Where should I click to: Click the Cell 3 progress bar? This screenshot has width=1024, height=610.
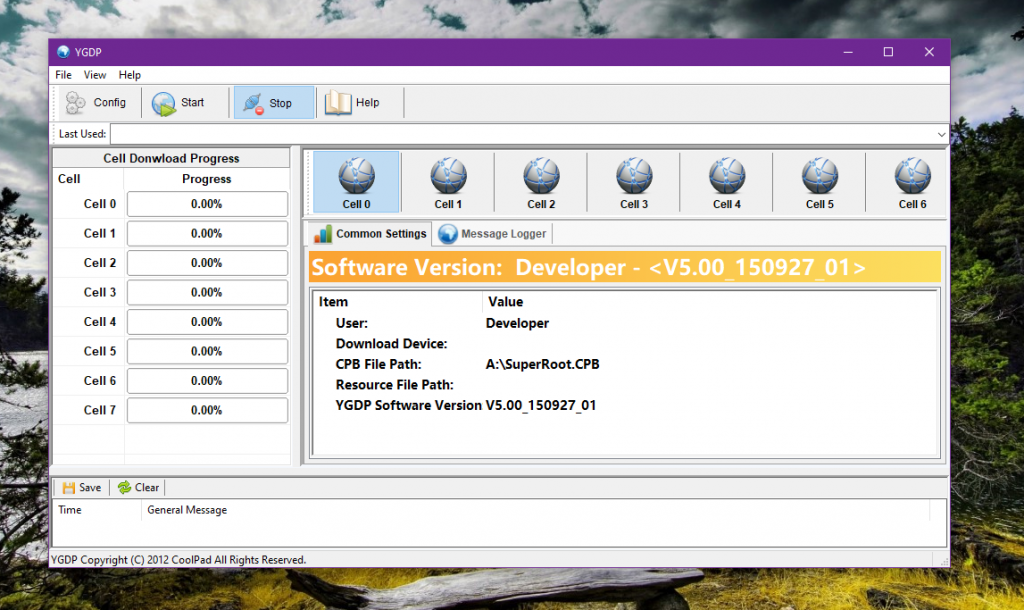click(x=207, y=292)
